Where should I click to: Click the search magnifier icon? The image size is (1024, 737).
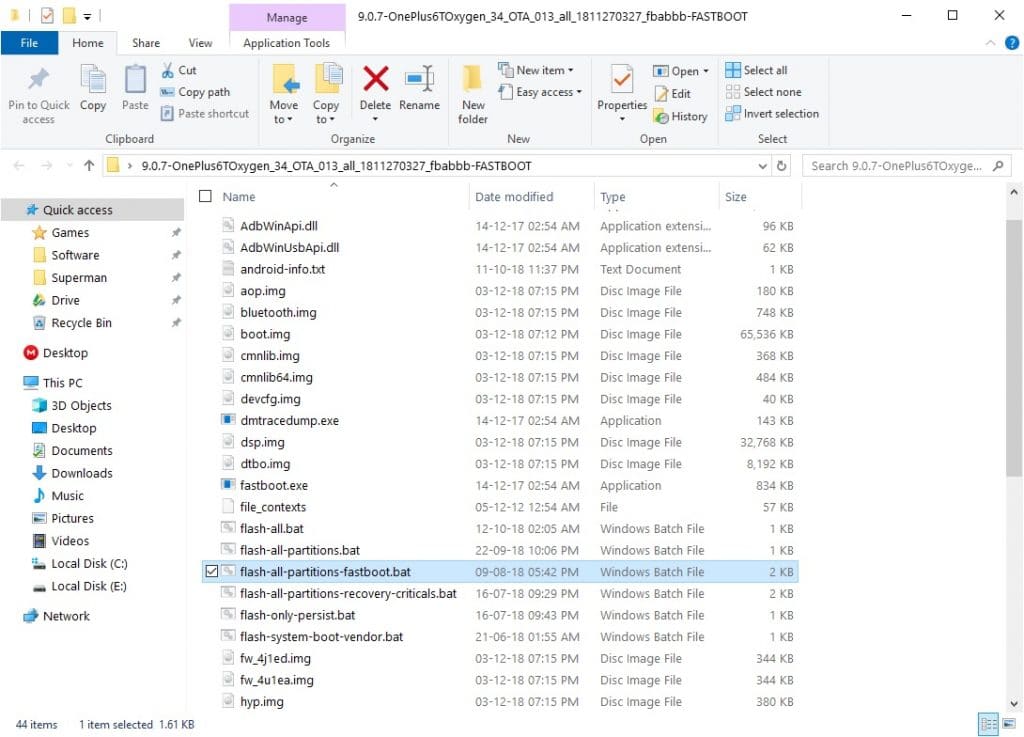coord(998,166)
